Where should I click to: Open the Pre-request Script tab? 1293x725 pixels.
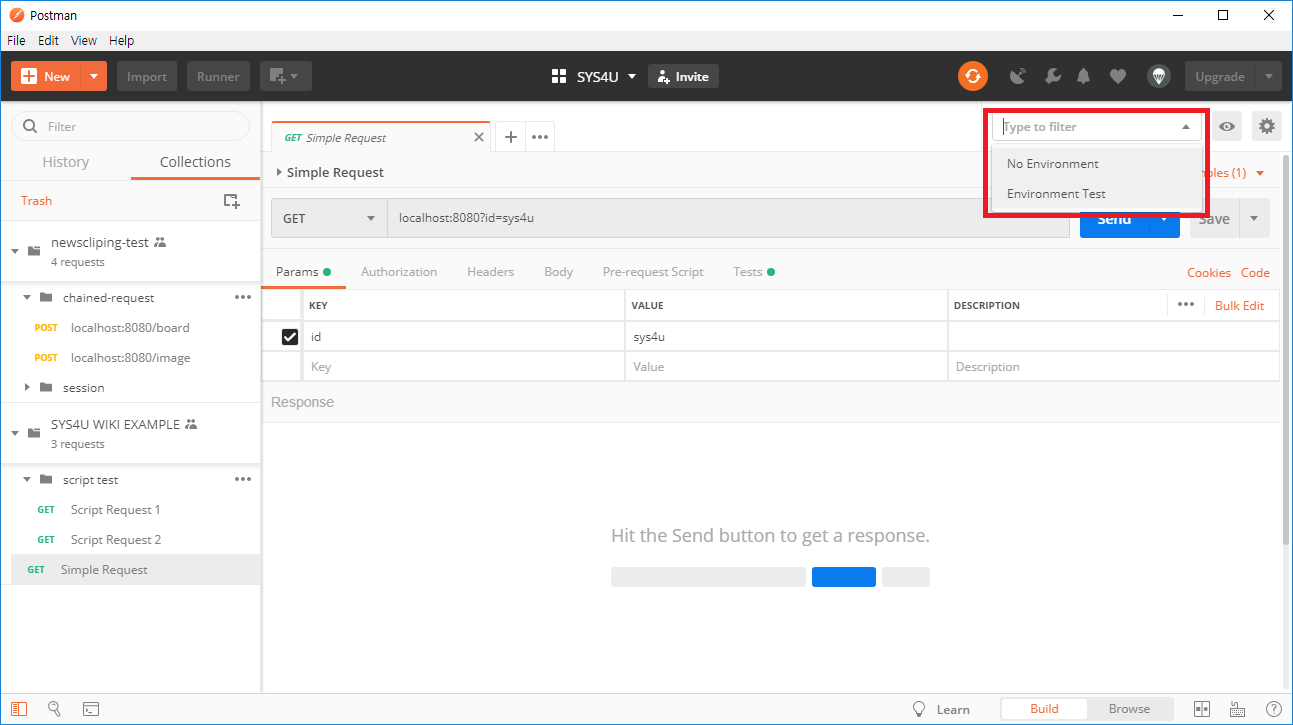pos(653,272)
